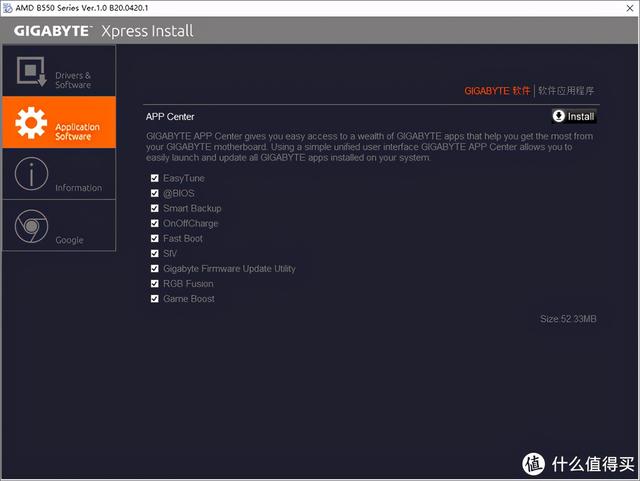Uncheck the EasyTune checkbox
The width and height of the screenshot is (640, 481).
coord(155,178)
